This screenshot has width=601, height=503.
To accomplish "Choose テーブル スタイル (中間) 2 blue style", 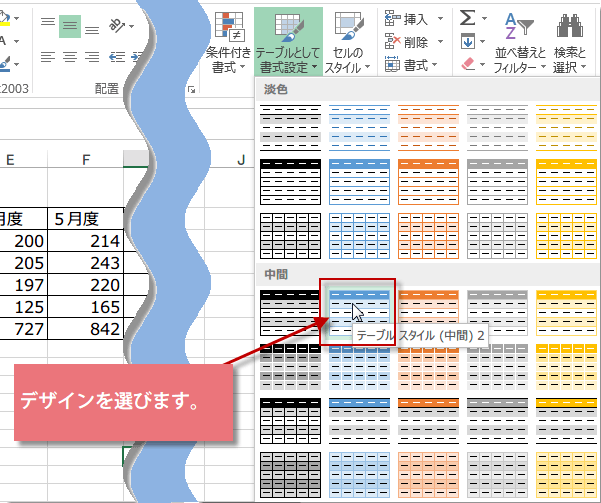I will tap(359, 313).
